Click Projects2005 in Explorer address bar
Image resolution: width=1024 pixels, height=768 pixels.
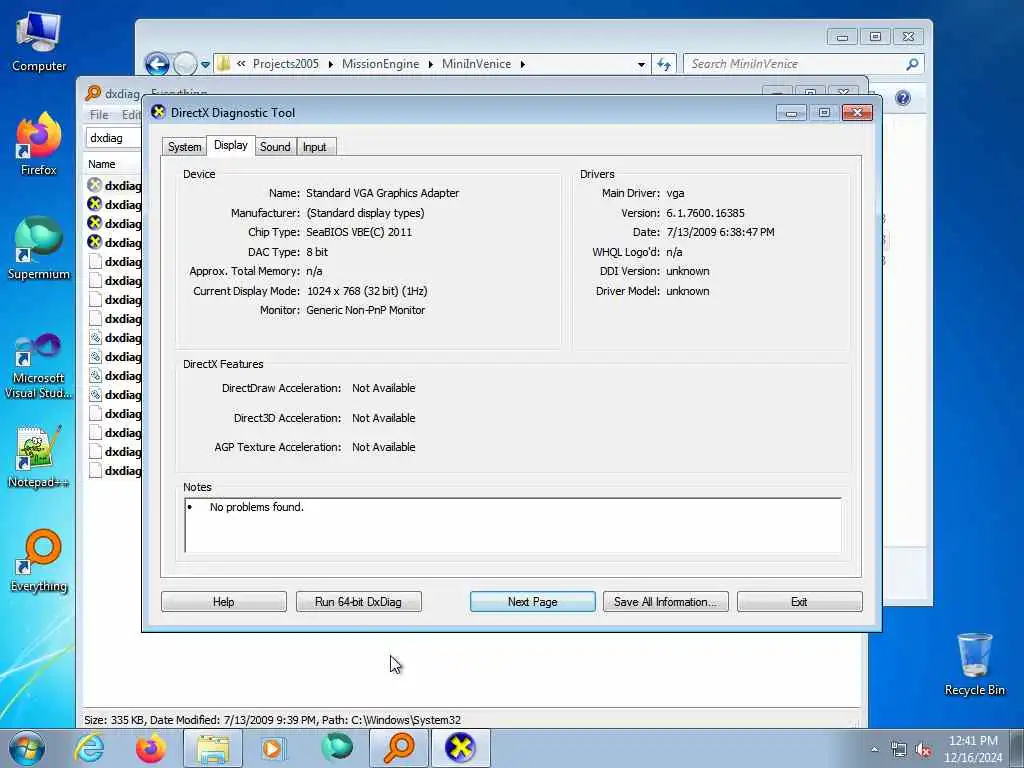click(x=286, y=64)
